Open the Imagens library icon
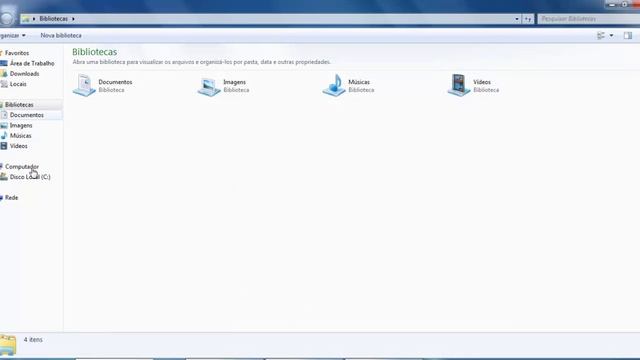 (209, 86)
